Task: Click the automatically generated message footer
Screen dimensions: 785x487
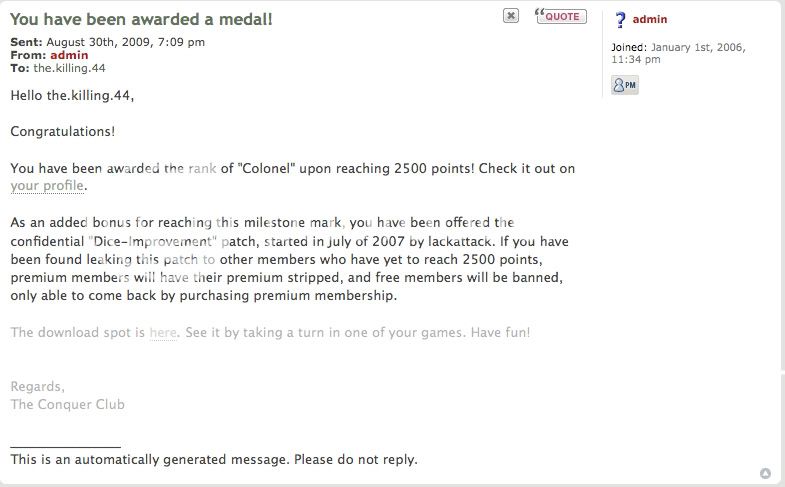Action: pyautogui.click(x=214, y=460)
